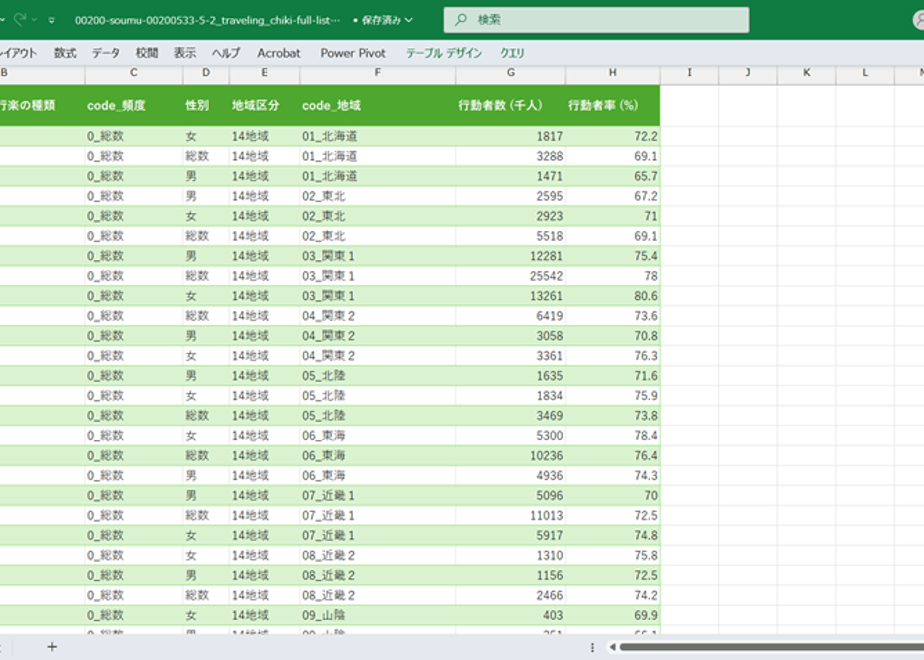Click the 検索 search box
The width and height of the screenshot is (924, 660).
596,20
